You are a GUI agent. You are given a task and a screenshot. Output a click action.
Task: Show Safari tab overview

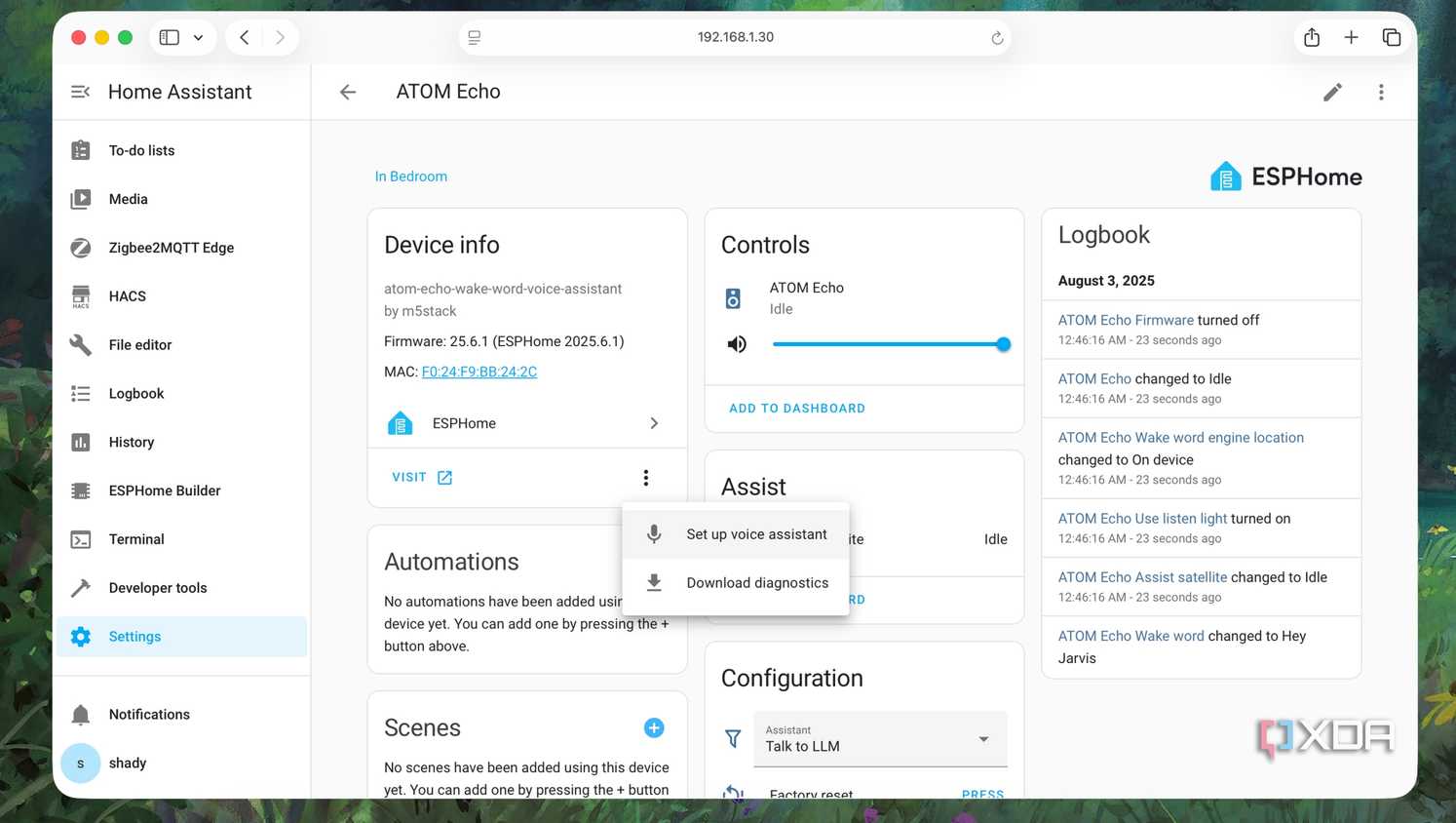tap(1392, 37)
